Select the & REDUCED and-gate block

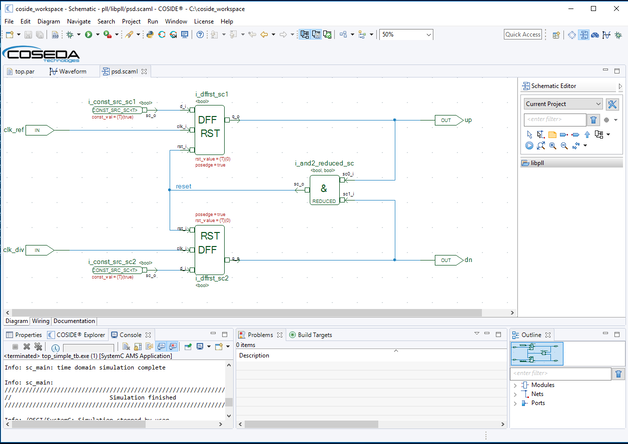[324, 190]
